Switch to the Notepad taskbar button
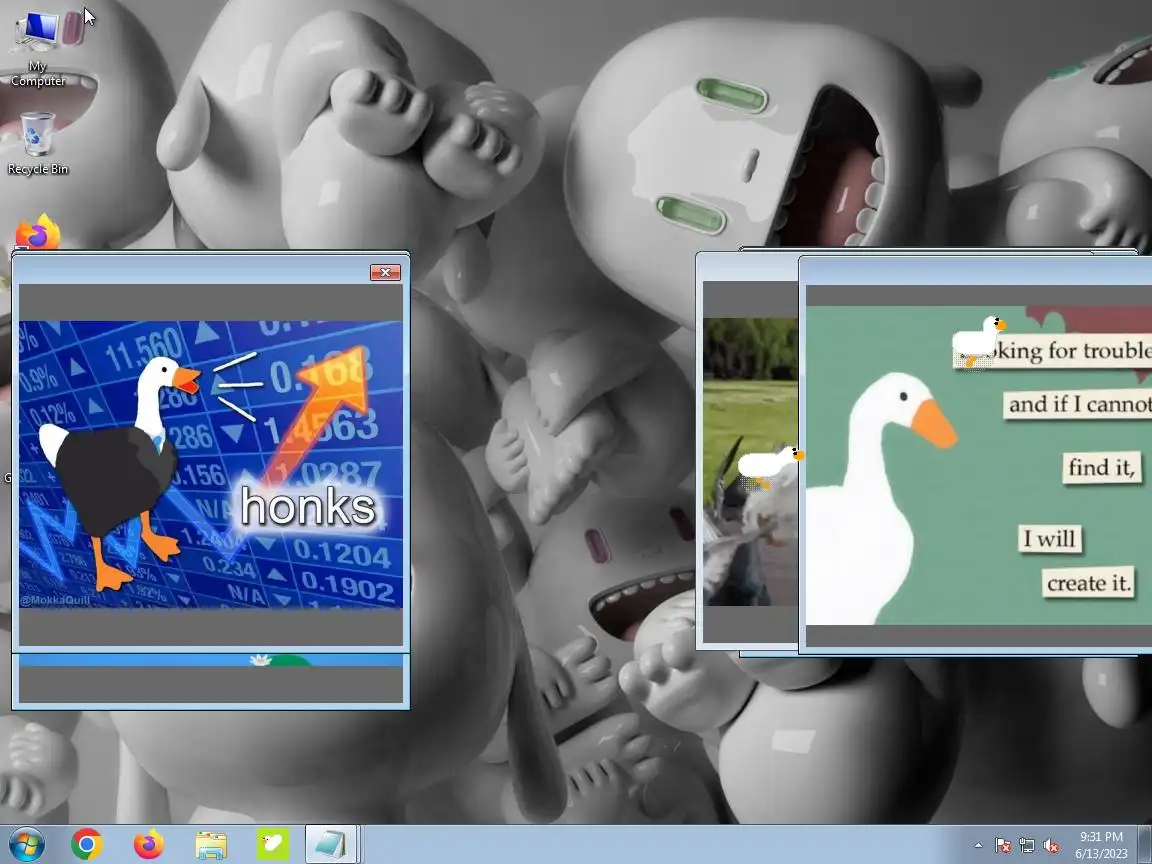Image resolution: width=1152 pixels, height=864 pixels. [331, 845]
